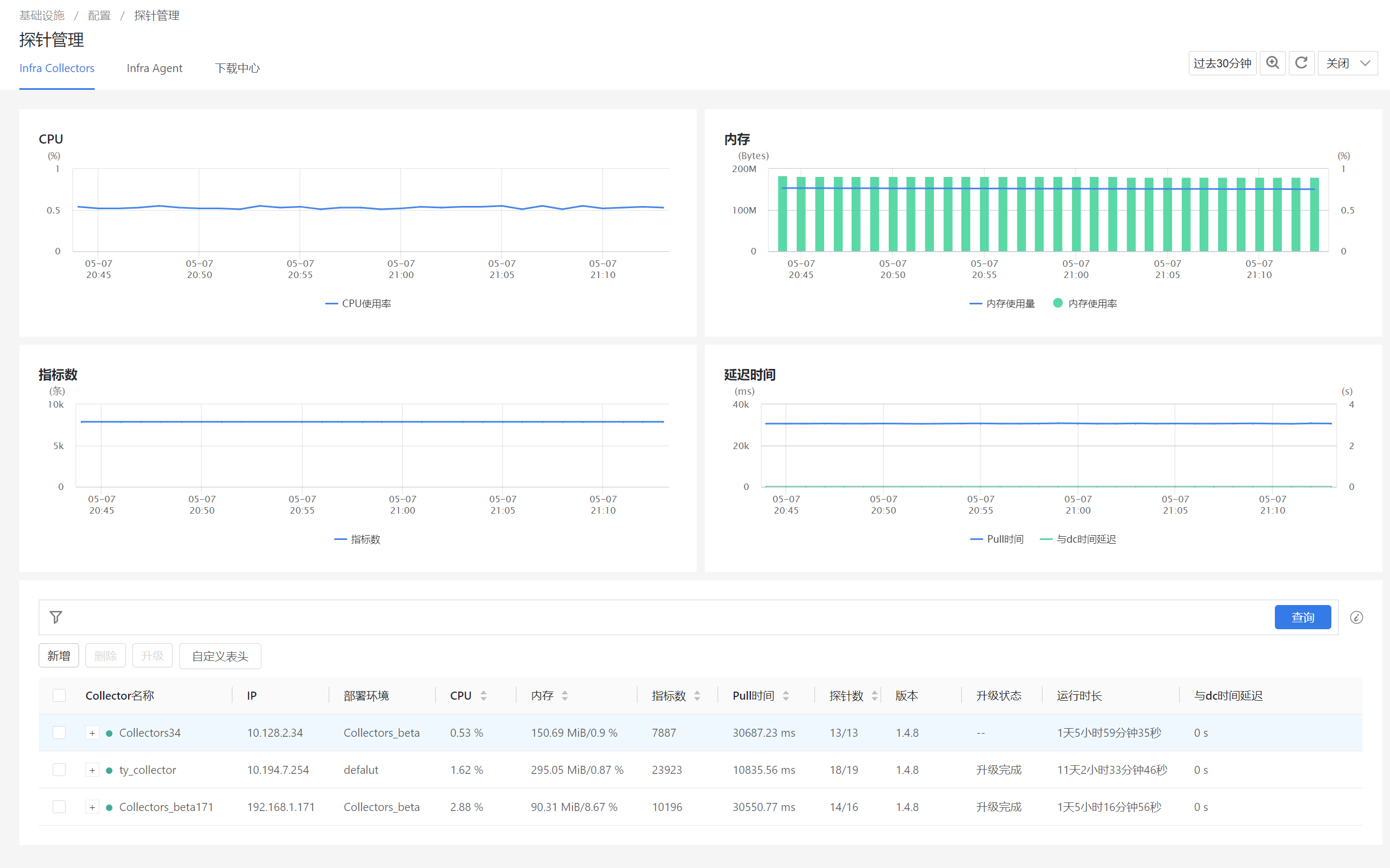Click the 10196 metrics count cell
This screenshot has height=868, width=1390.
[x=666, y=807]
